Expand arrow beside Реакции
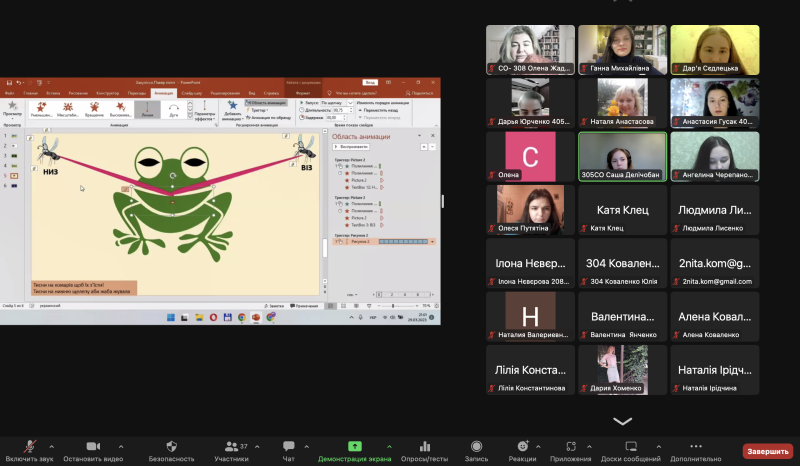The width and height of the screenshot is (800, 466). click(x=538, y=447)
